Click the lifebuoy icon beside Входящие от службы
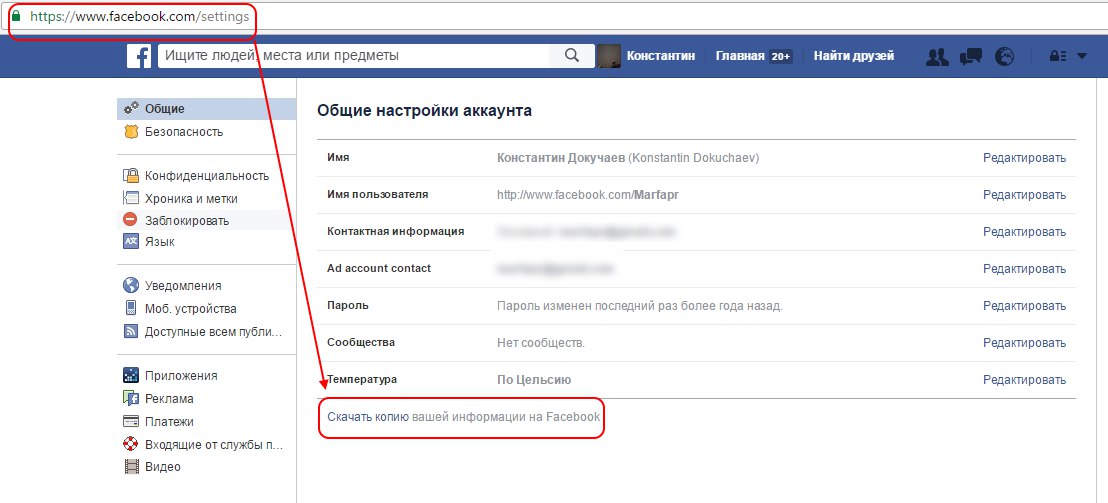Screen dimensions: 1108x503 [131, 444]
